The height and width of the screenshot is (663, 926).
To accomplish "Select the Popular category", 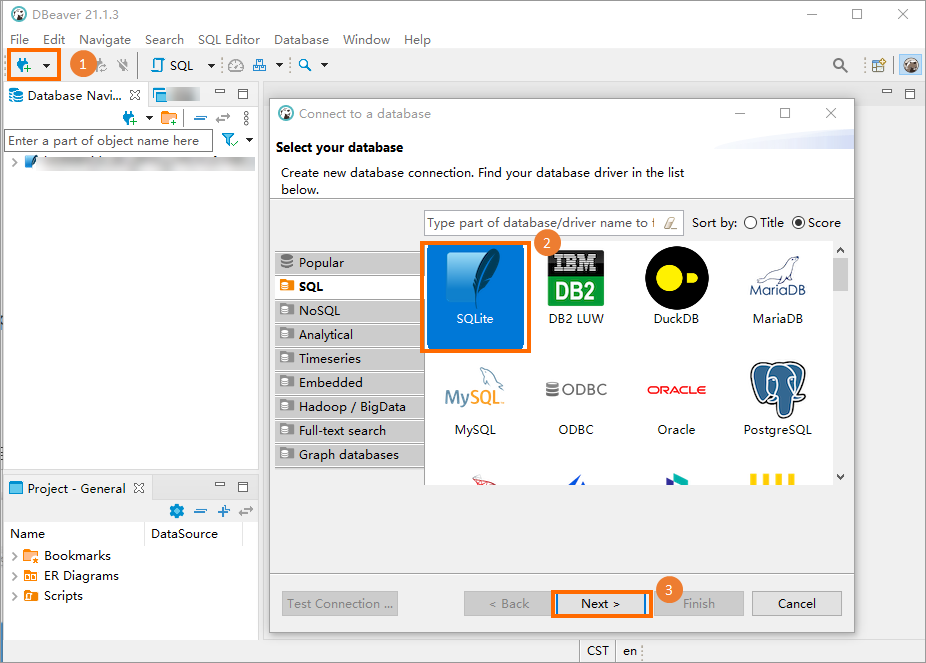I will [350, 263].
